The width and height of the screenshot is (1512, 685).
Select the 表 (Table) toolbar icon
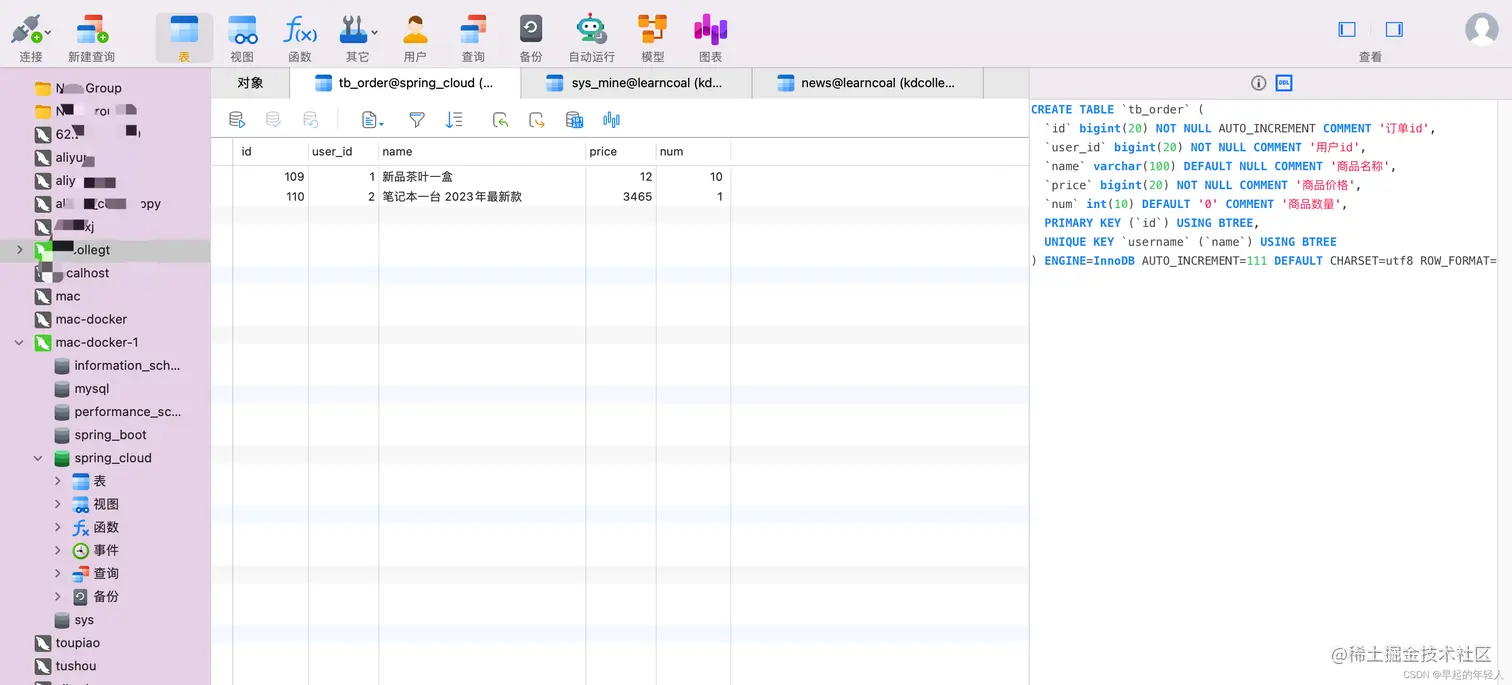coord(184,37)
